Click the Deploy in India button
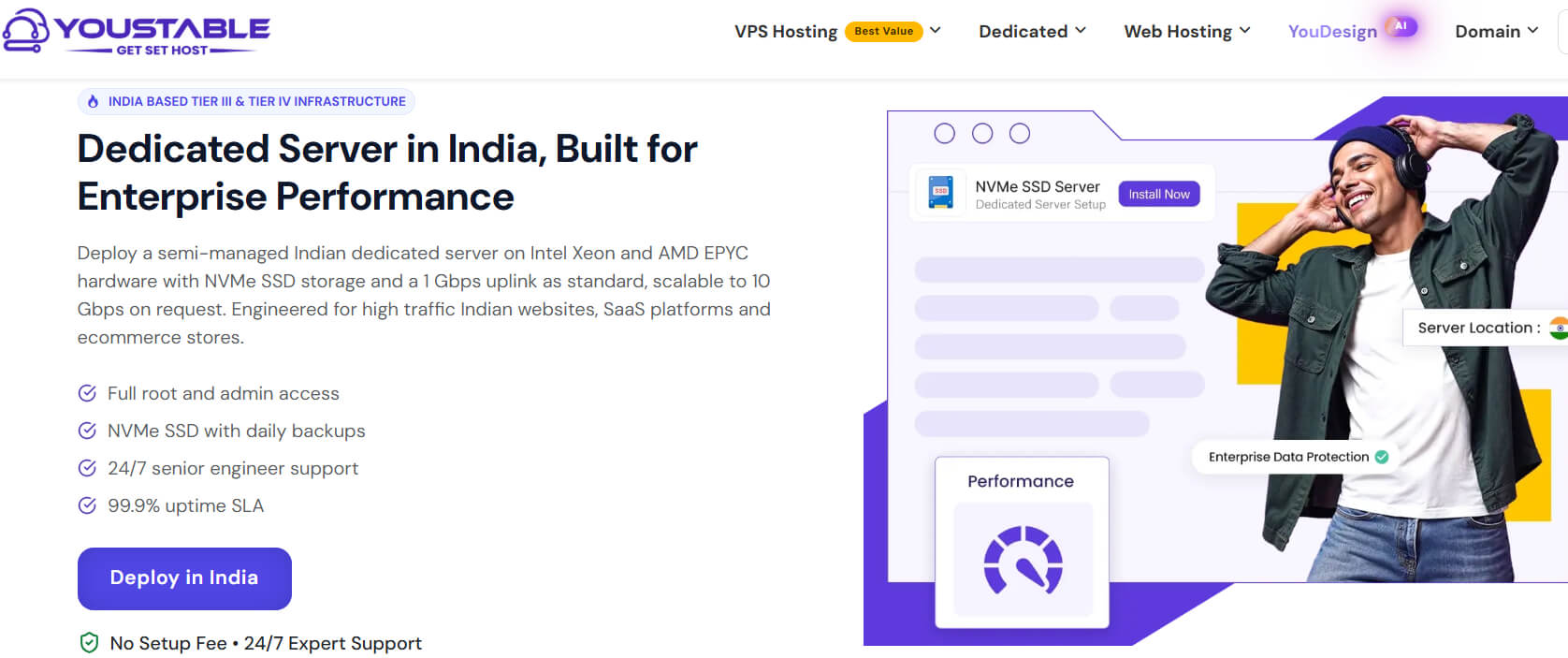Screen dimensions: 1568x658 click(x=184, y=578)
